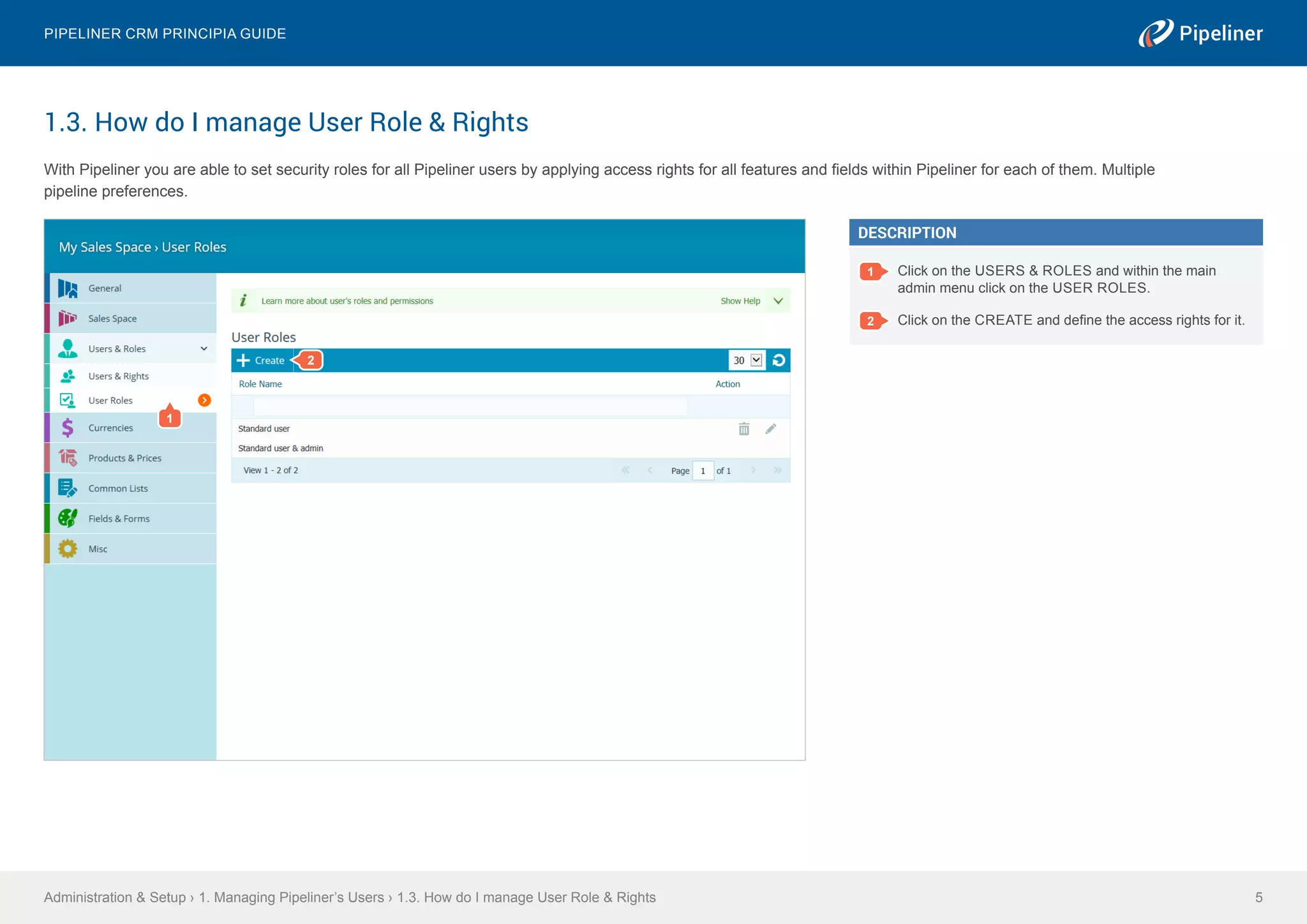
Task: Delete the Standard user role via trash icon
Action: point(744,429)
